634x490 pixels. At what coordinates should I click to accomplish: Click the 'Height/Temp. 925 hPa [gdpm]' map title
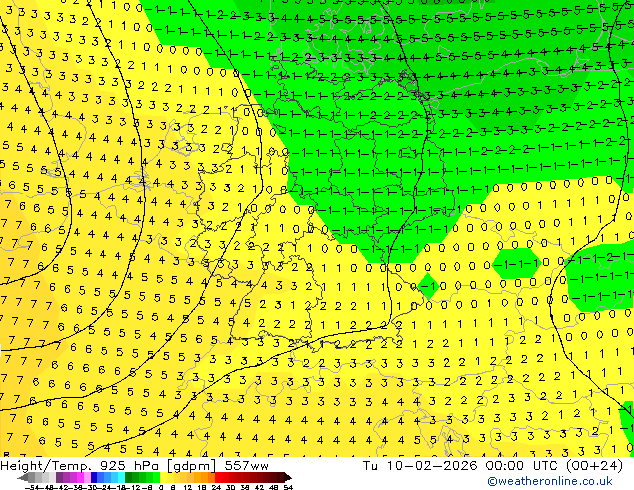[108, 466]
